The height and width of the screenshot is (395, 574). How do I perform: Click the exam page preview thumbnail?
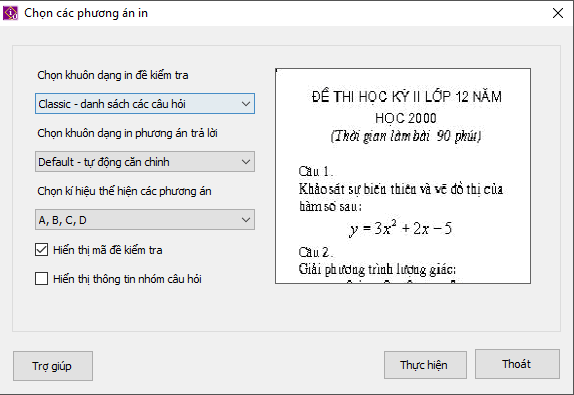(403, 176)
